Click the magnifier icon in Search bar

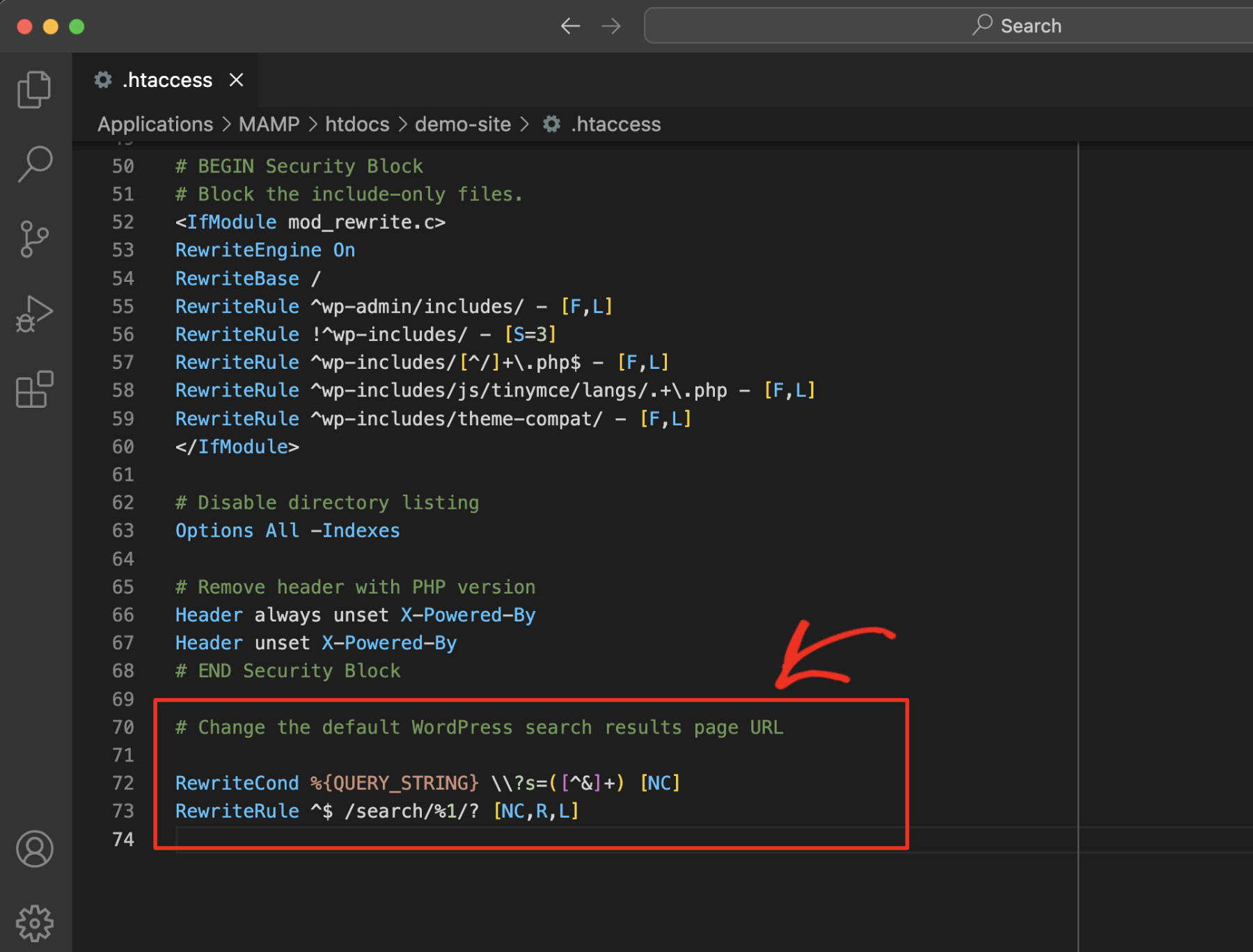click(x=982, y=25)
